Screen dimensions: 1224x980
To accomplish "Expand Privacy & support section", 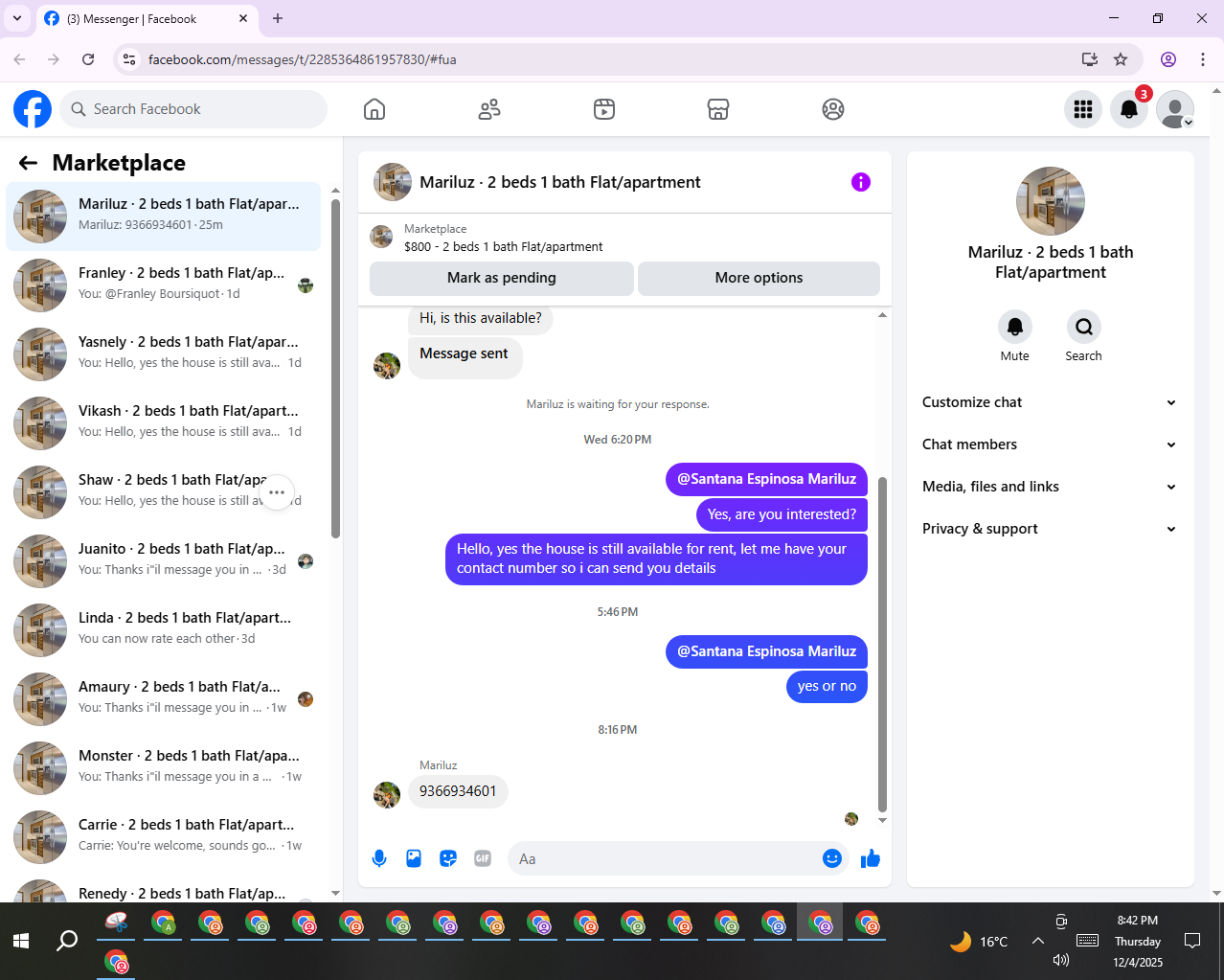I will 1051,529.
